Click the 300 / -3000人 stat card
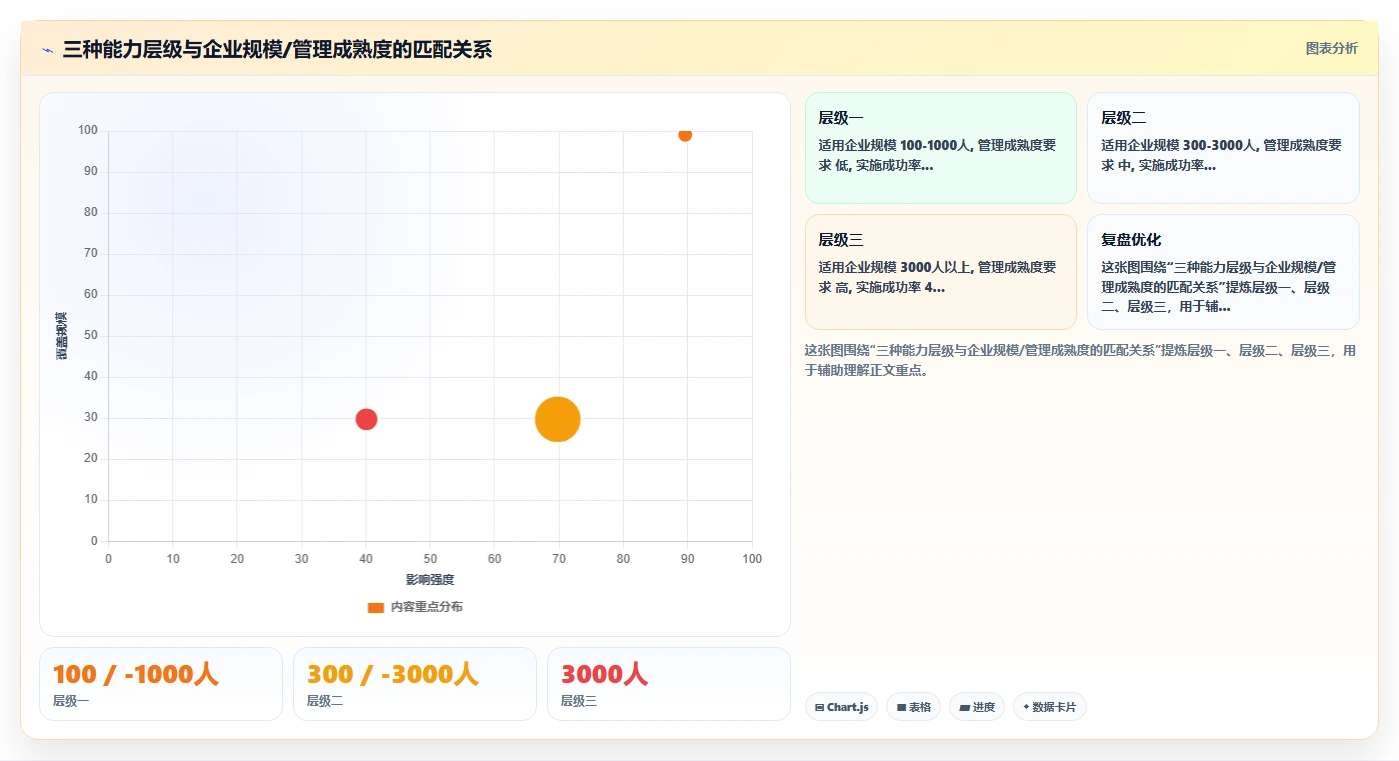Image resolution: width=1399 pixels, height=761 pixels. click(415, 684)
